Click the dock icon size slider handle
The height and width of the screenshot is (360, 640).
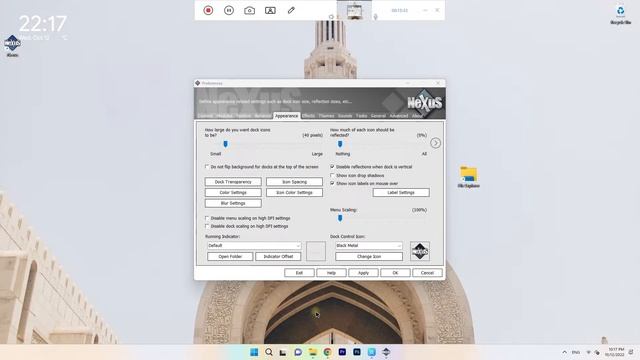coord(225,144)
